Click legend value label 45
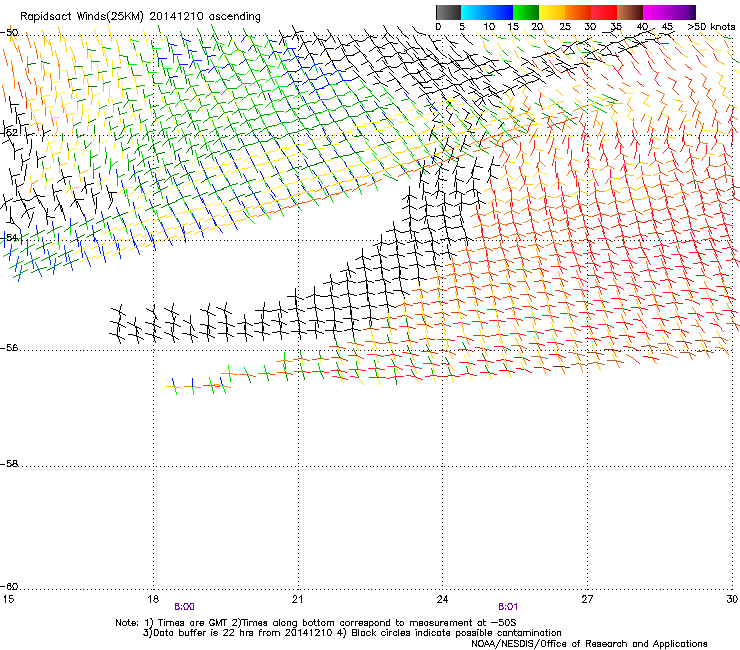Screen dimensions: 740x650 coord(667,27)
